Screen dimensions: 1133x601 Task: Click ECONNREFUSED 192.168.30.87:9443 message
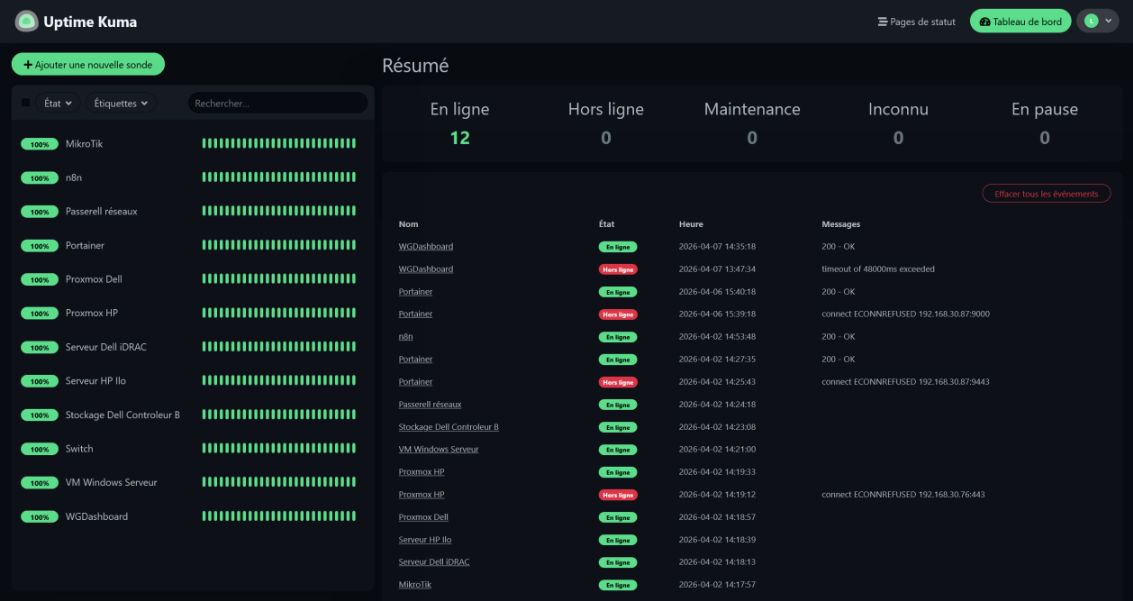905,381
